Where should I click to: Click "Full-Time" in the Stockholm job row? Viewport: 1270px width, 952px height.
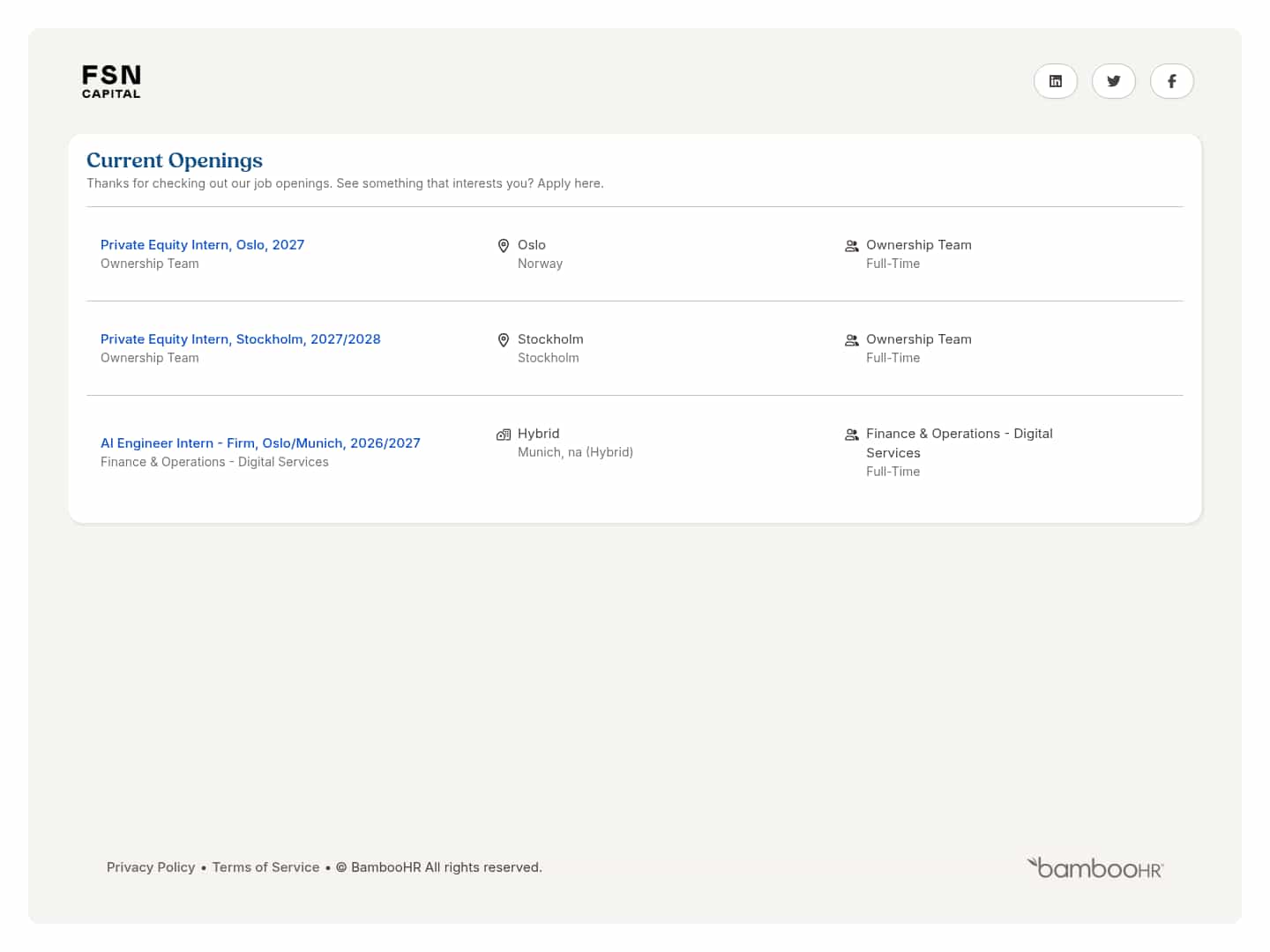pyautogui.click(x=893, y=358)
